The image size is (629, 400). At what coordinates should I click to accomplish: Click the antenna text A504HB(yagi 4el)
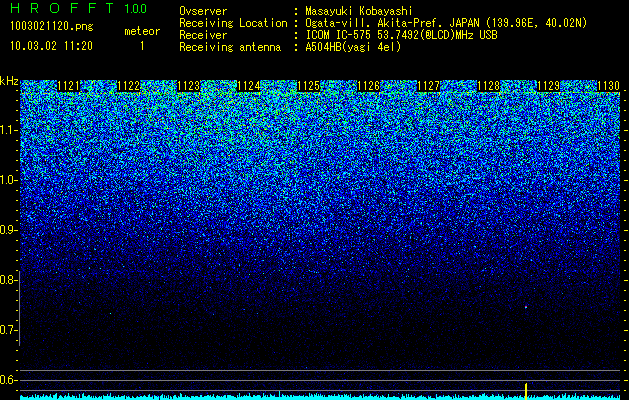click(353, 47)
